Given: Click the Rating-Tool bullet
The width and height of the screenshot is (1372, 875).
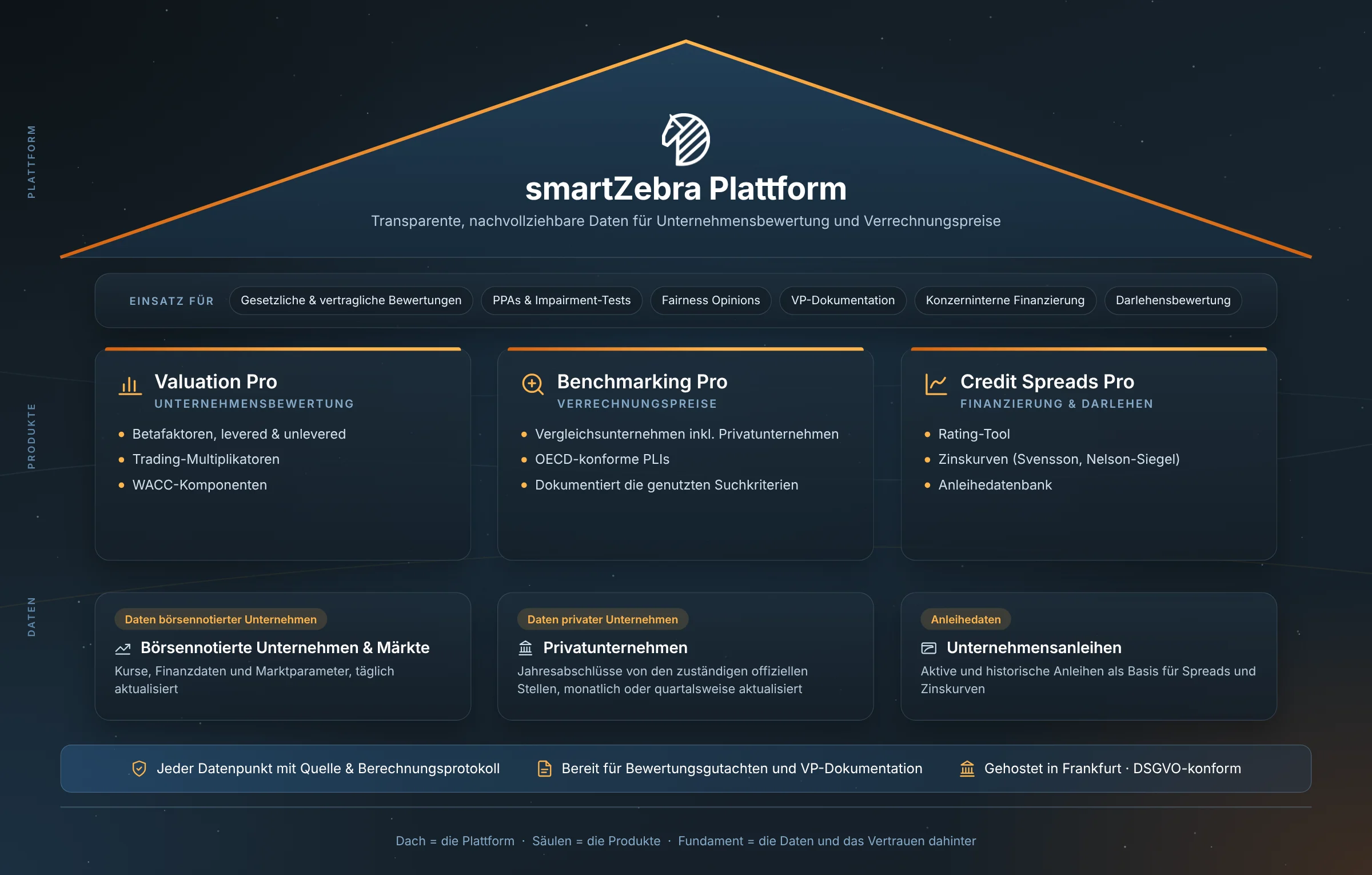Looking at the screenshot, I should [974, 434].
